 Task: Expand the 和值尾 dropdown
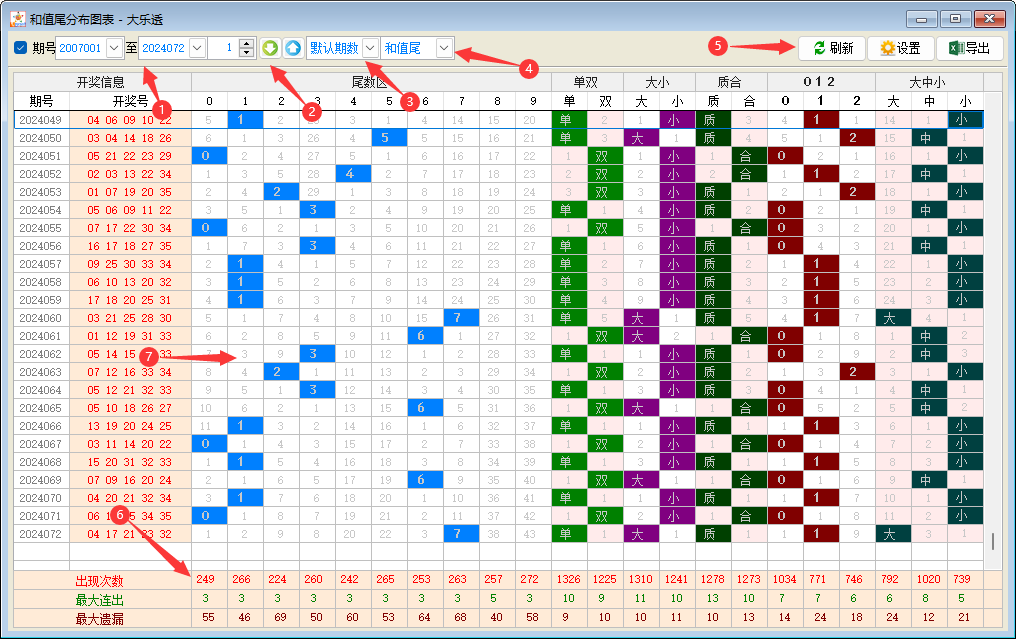(444, 48)
